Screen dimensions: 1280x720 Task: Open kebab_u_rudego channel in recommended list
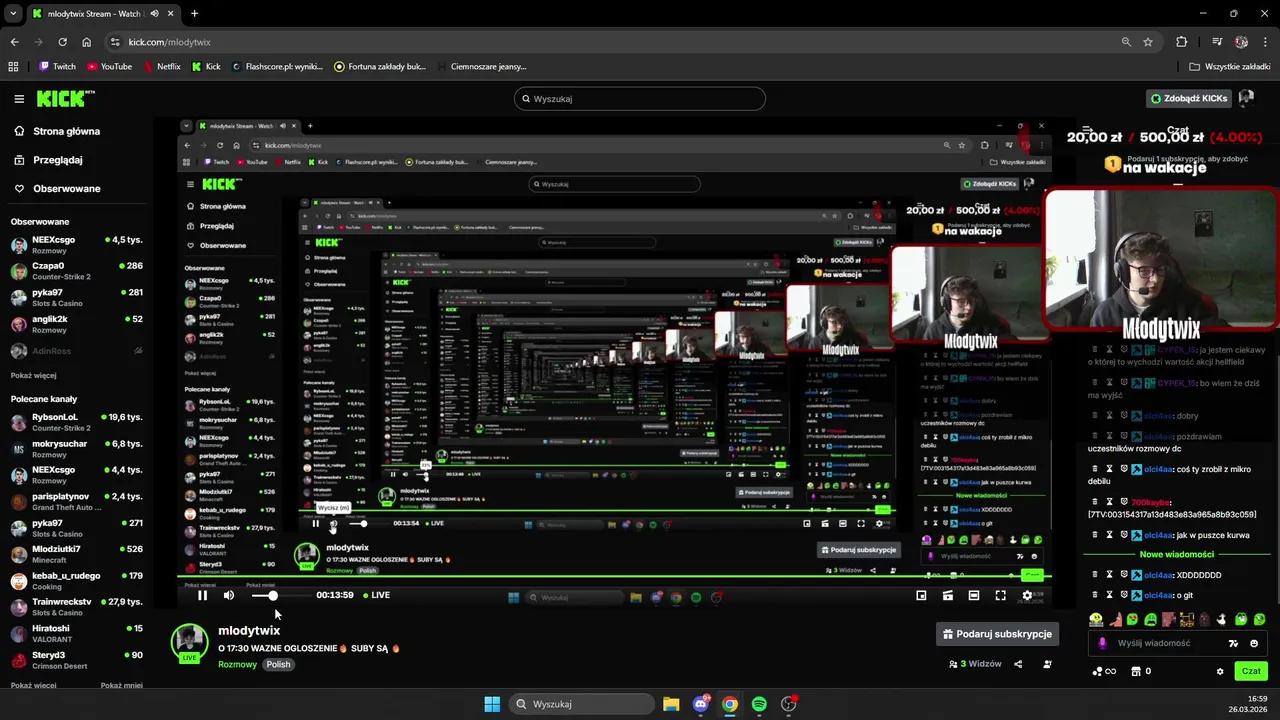(77, 581)
